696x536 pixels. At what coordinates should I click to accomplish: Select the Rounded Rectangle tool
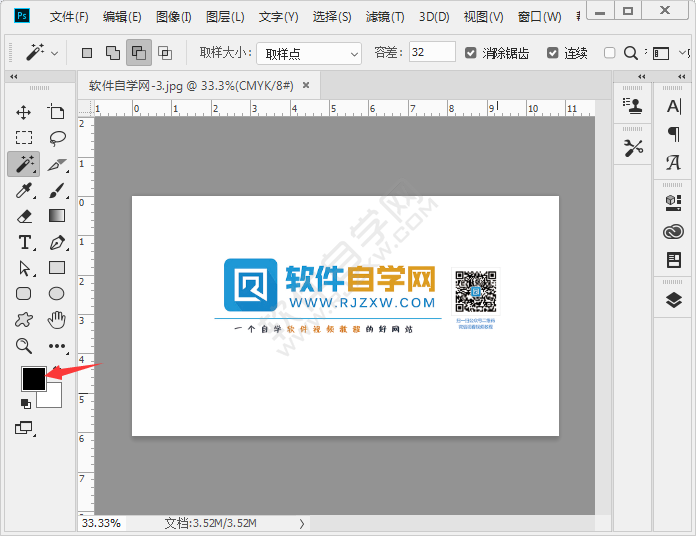(x=24, y=294)
